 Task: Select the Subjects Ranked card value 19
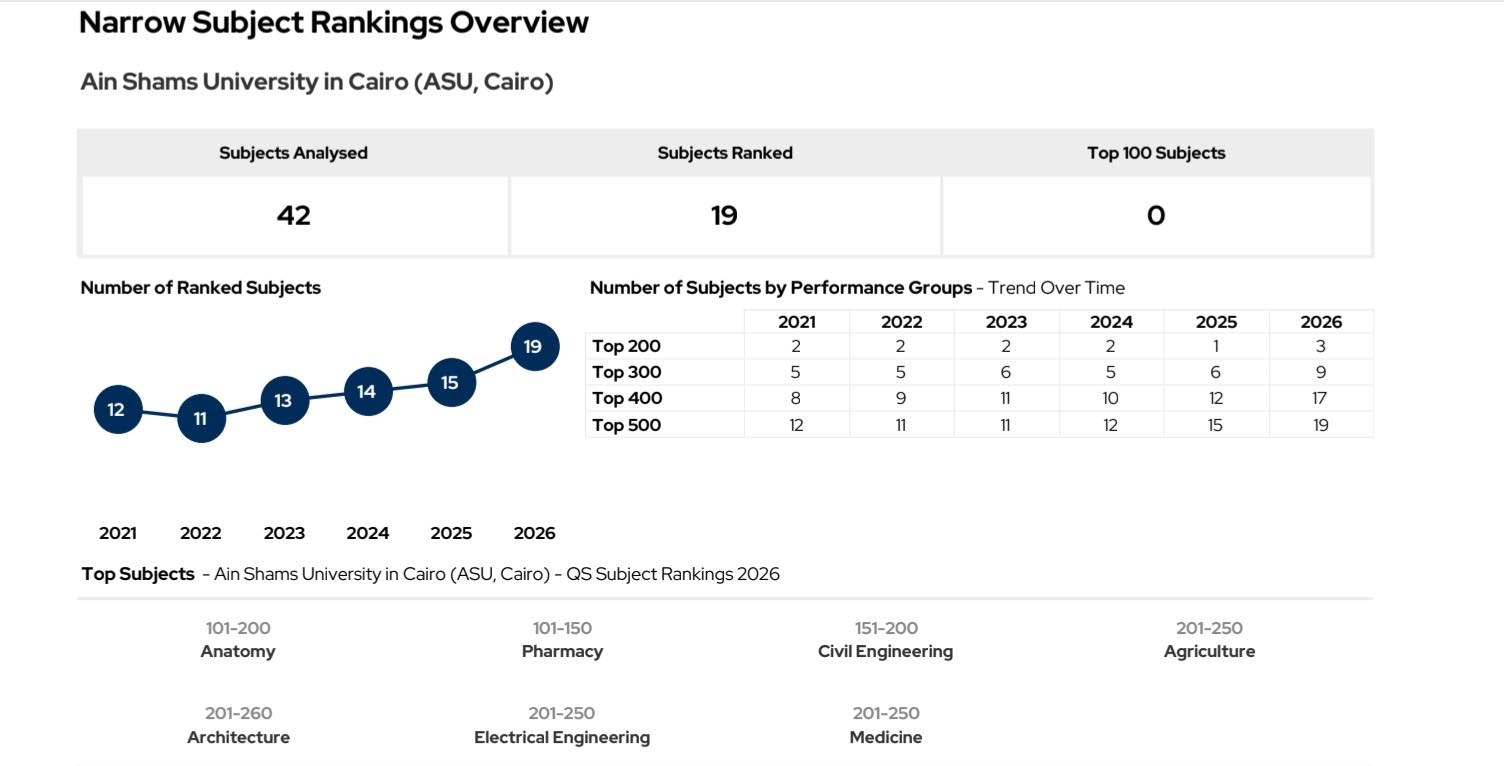tap(725, 216)
